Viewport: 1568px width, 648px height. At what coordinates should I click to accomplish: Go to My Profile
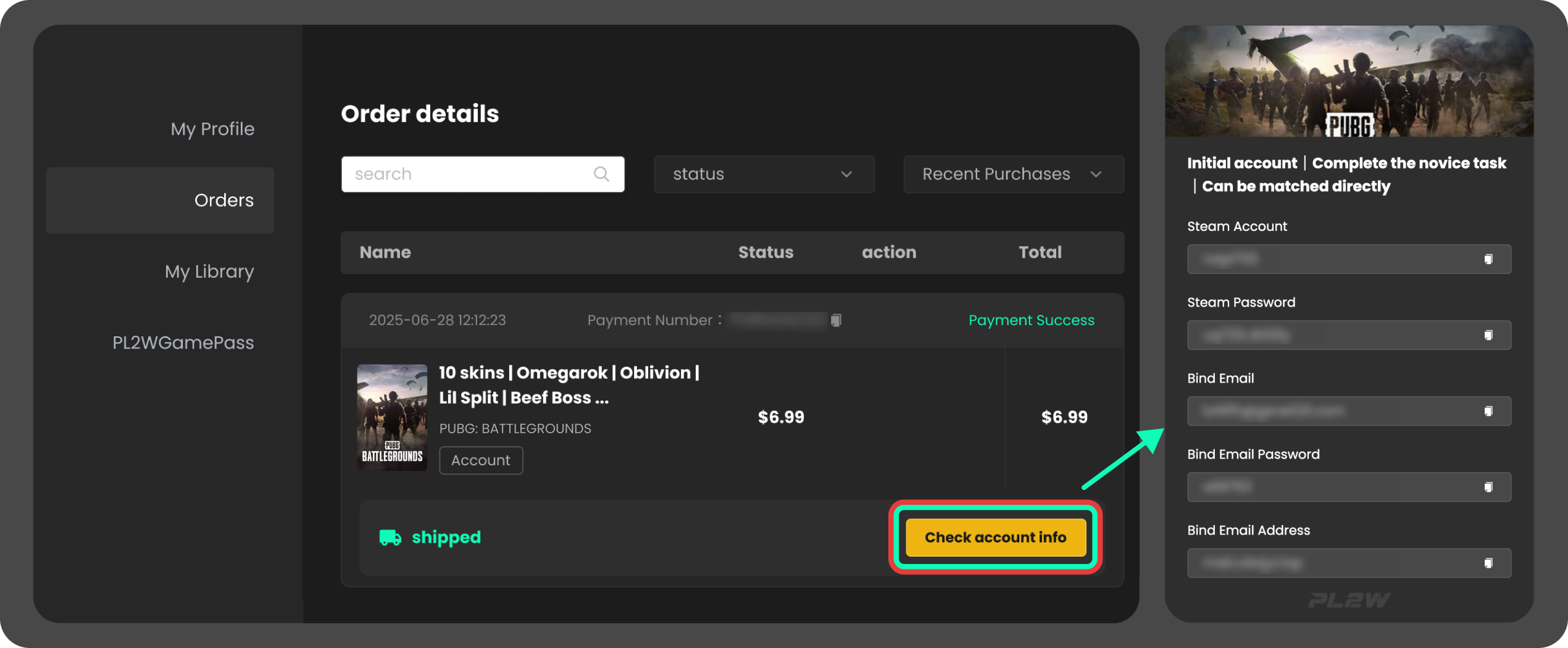pyautogui.click(x=212, y=129)
